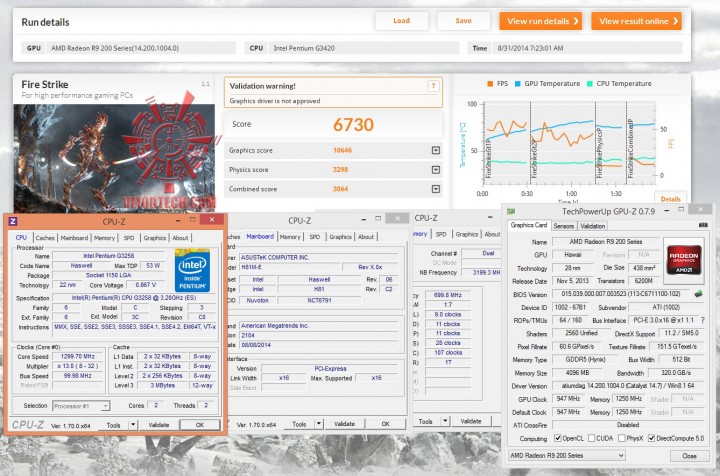Click the GPU-Z BIOS Version field
Viewport: 720px width, 476px height.
point(621,294)
